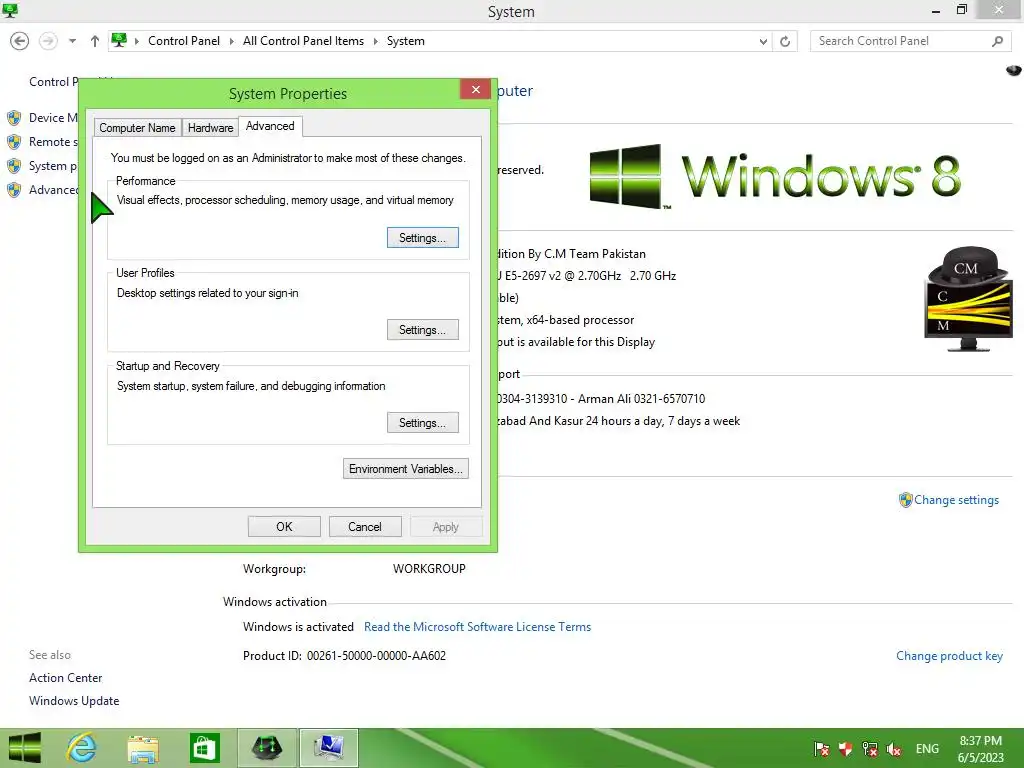Click the System window title icon
1024x768 pixels.
[x=10, y=10]
